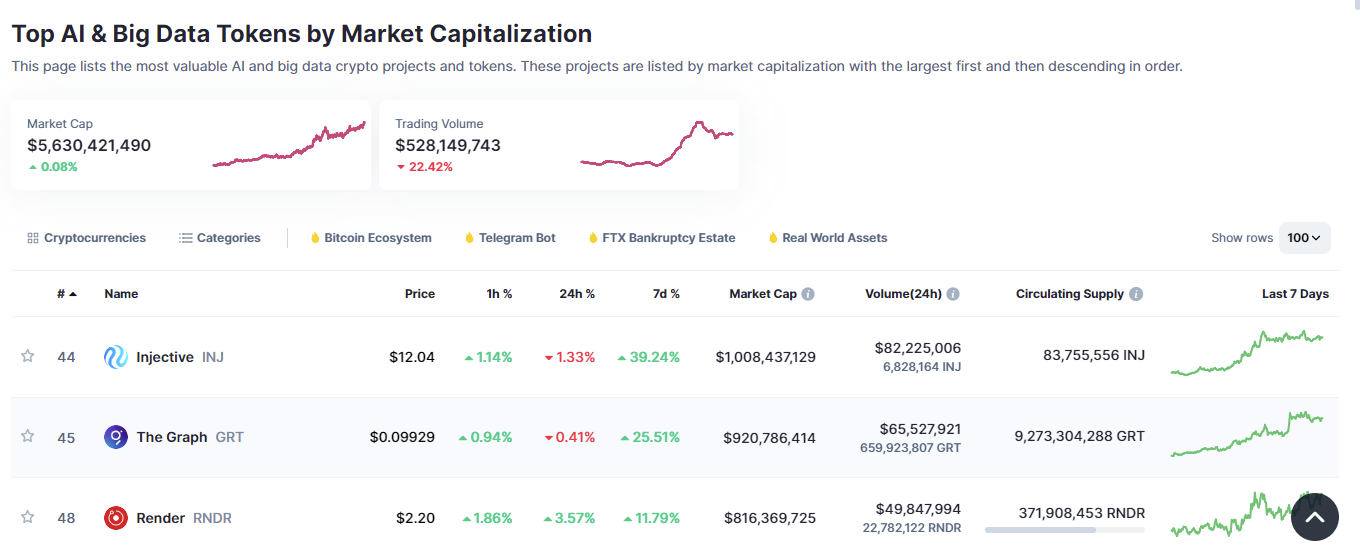Image resolution: width=1360 pixels, height=553 pixels.
Task: Click Injective price $12.04
Action: 412,357
